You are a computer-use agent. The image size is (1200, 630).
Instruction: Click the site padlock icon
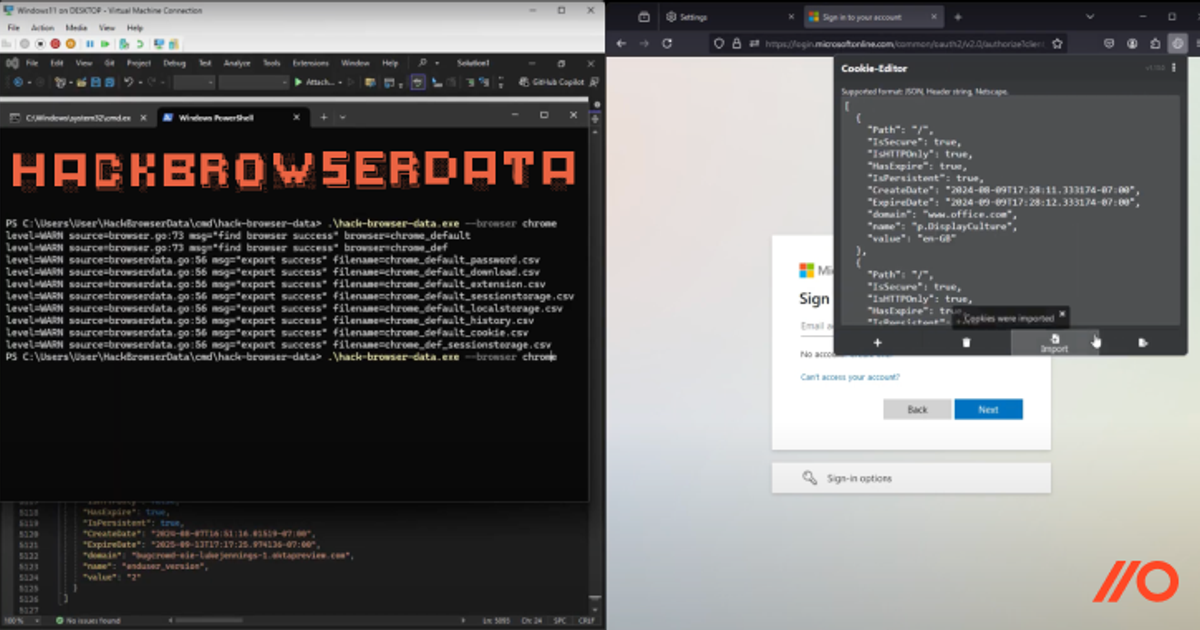click(738, 44)
